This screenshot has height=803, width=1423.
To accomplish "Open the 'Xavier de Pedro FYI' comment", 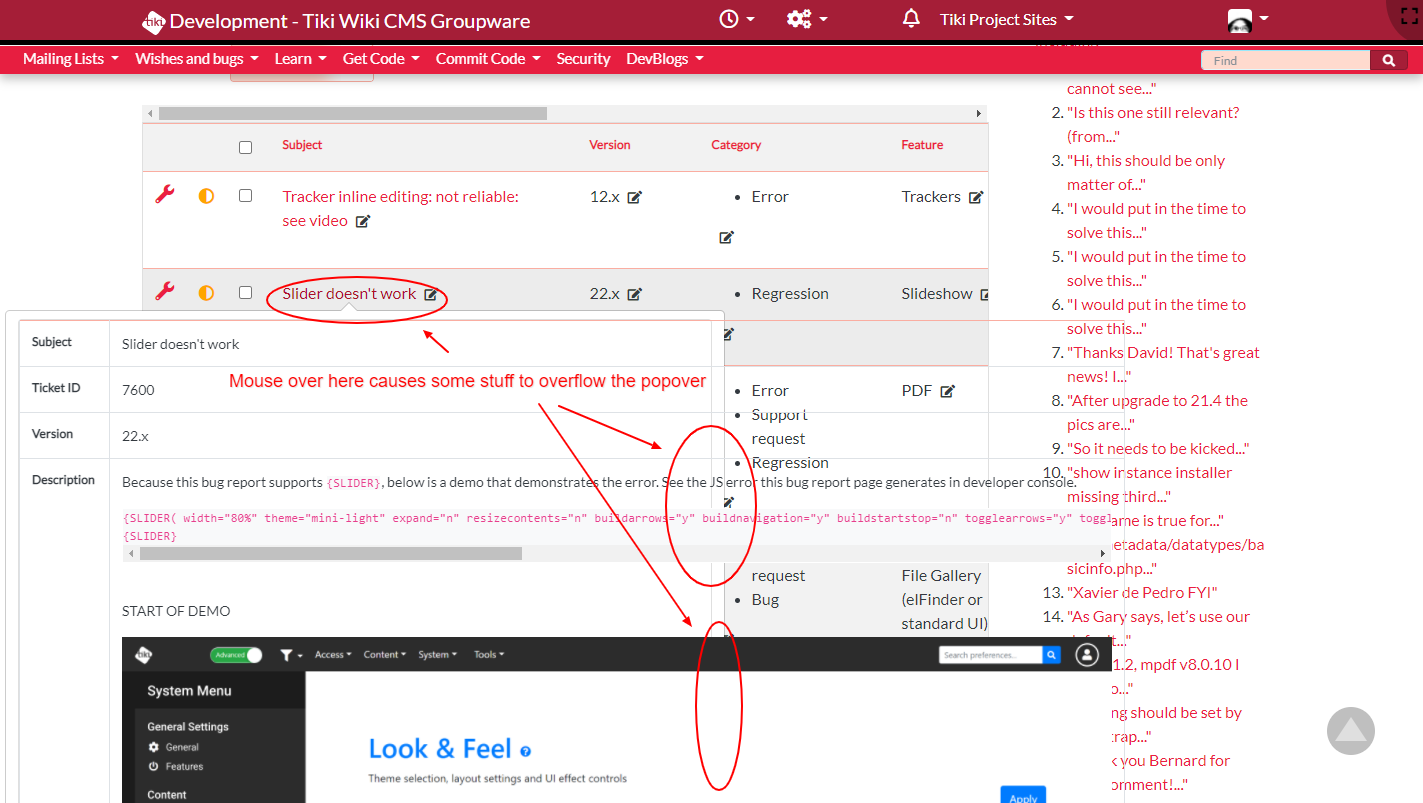I will tap(1142, 593).
